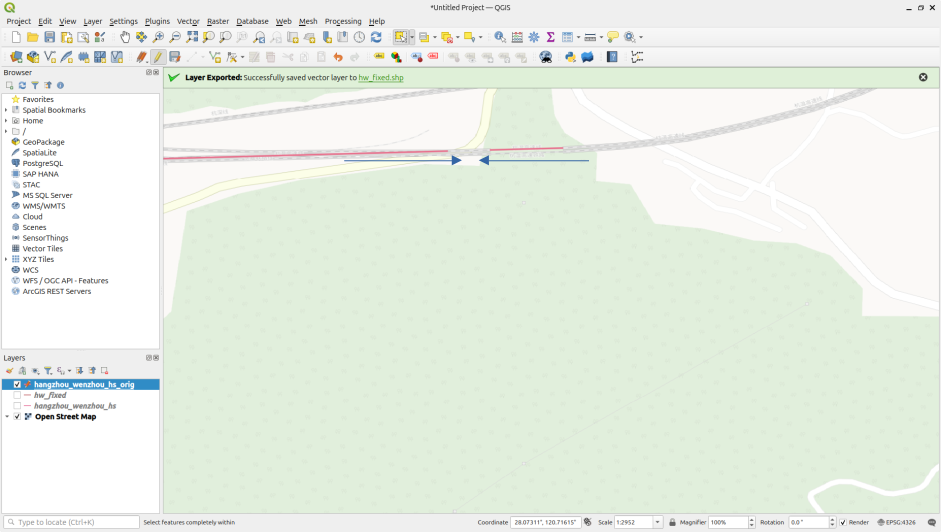
Task: Toggle Editing with the pencil icon
Action: (158, 57)
